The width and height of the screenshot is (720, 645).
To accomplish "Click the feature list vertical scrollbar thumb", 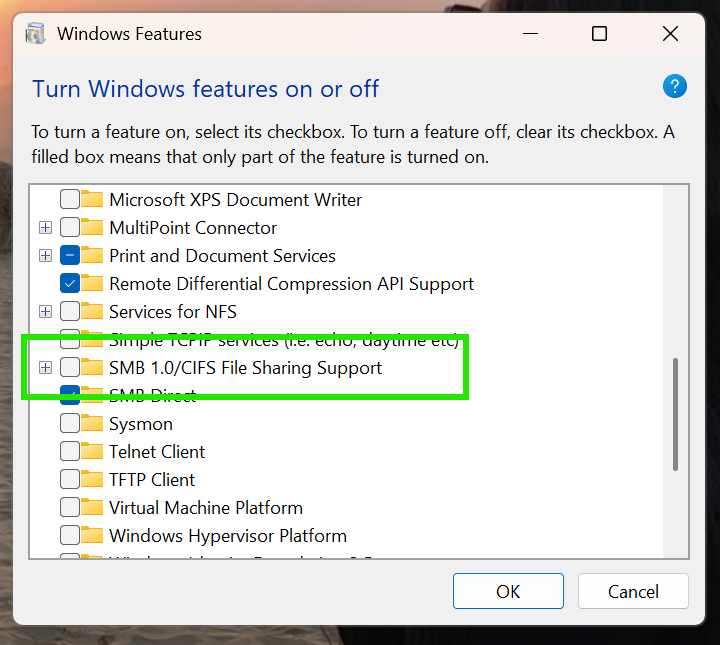I will tap(675, 414).
